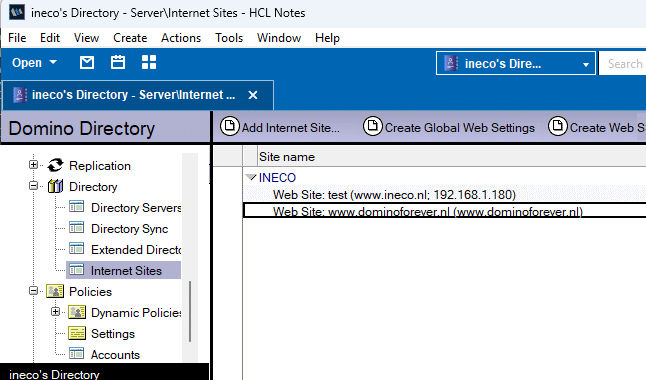This screenshot has height=380, width=646.
Task: Open the Create menu
Action: tap(130, 38)
